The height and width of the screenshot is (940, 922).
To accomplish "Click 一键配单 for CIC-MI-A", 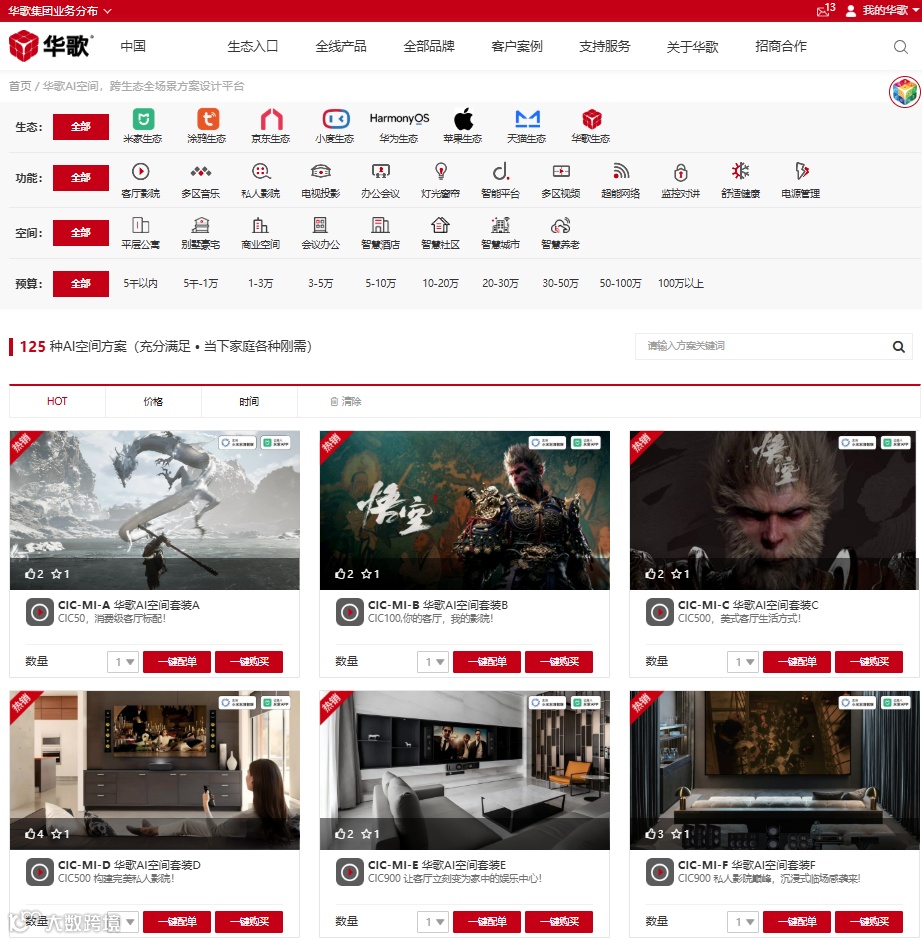I will pos(177,662).
